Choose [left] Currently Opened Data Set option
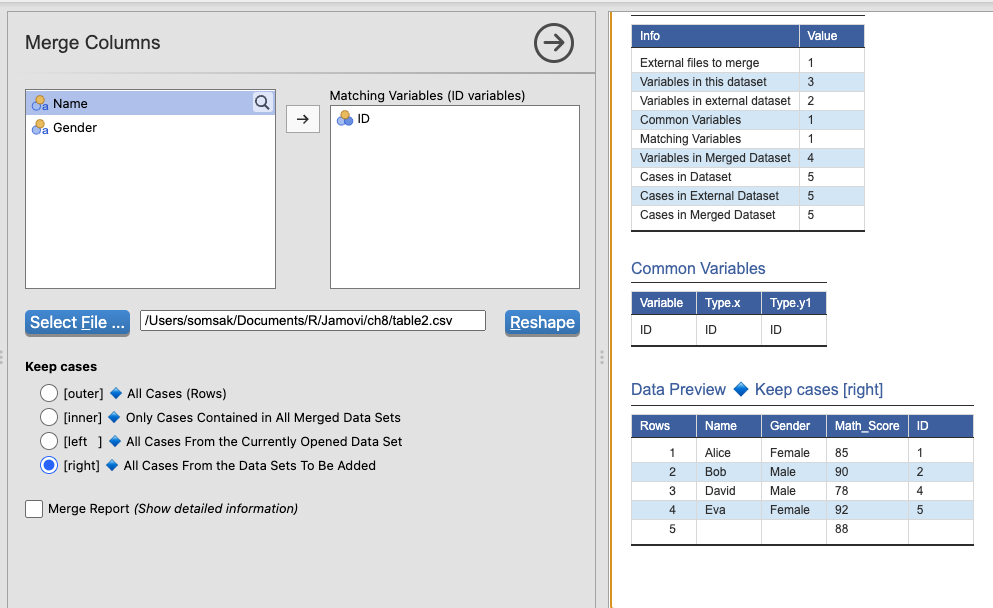The width and height of the screenshot is (993, 608). [49, 441]
